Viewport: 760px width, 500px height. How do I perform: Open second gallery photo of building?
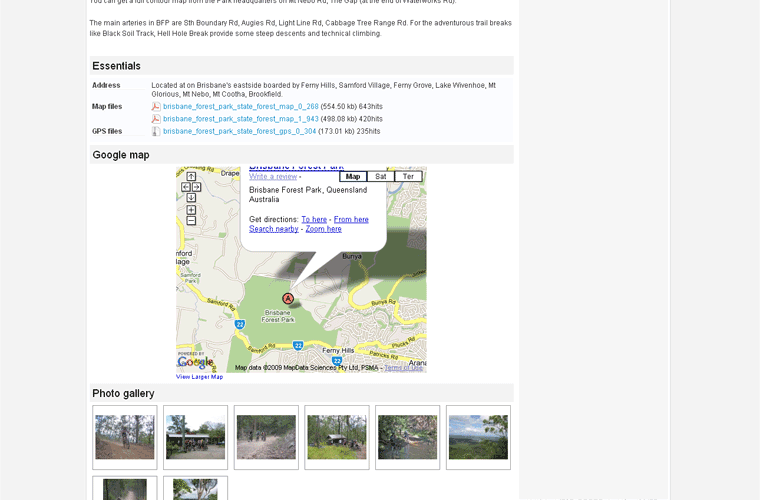(x=195, y=438)
